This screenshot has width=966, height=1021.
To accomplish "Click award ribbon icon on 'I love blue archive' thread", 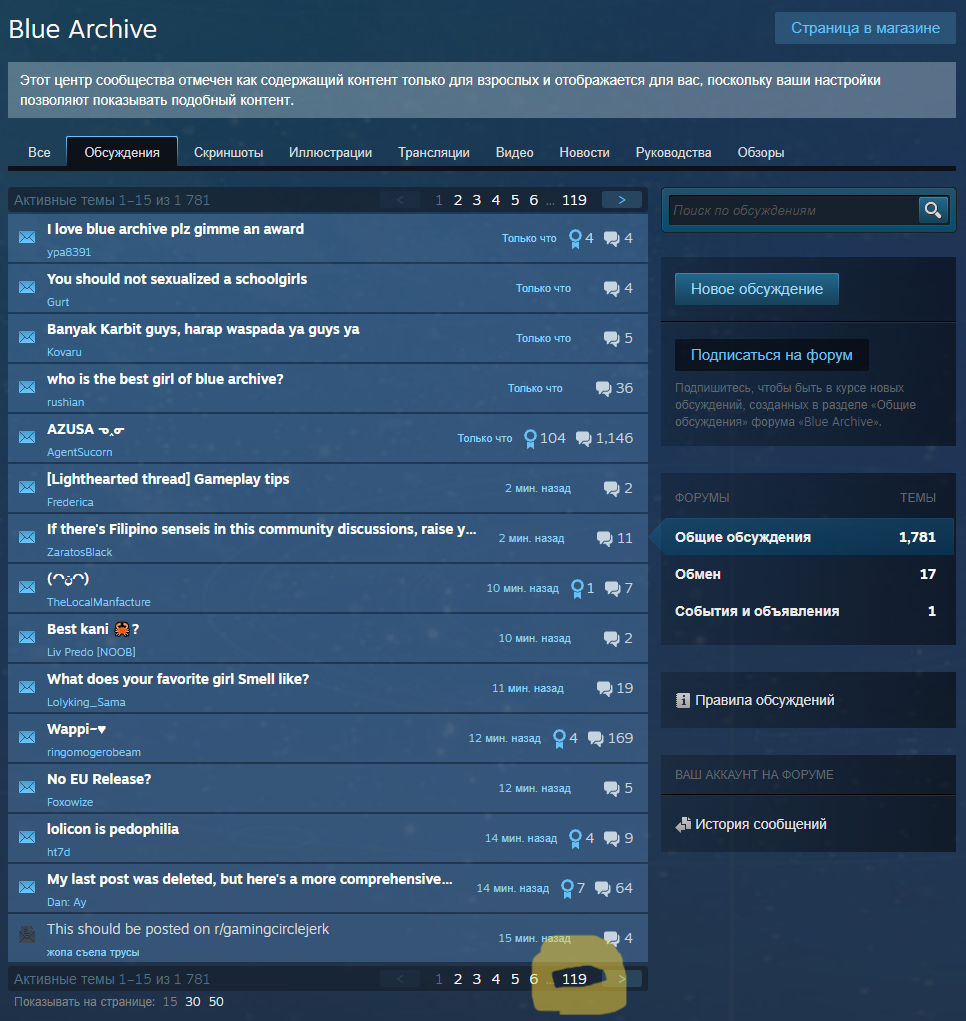I will coord(575,238).
